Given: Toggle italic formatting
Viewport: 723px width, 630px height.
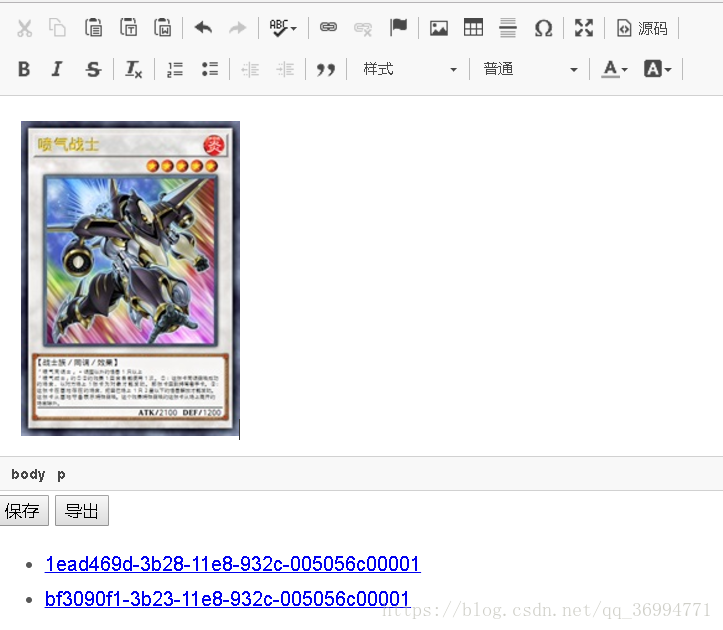Looking at the screenshot, I should click(x=57, y=69).
